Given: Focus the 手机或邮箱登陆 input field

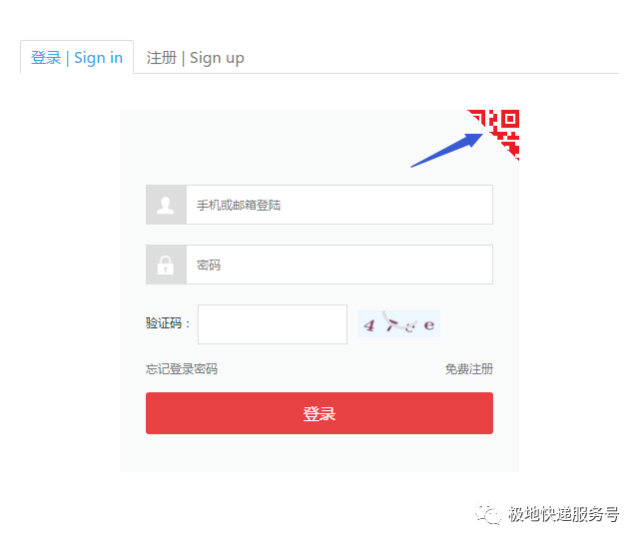Looking at the screenshot, I should (x=339, y=205).
